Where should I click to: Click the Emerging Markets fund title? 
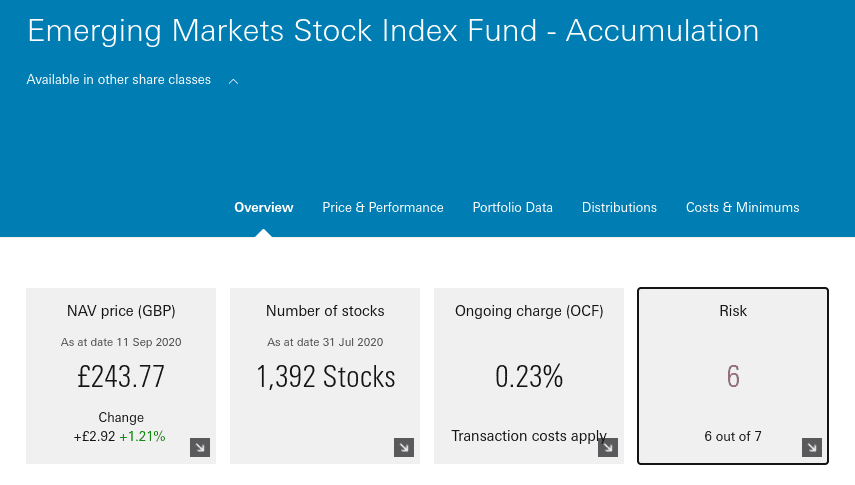point(393,31)
